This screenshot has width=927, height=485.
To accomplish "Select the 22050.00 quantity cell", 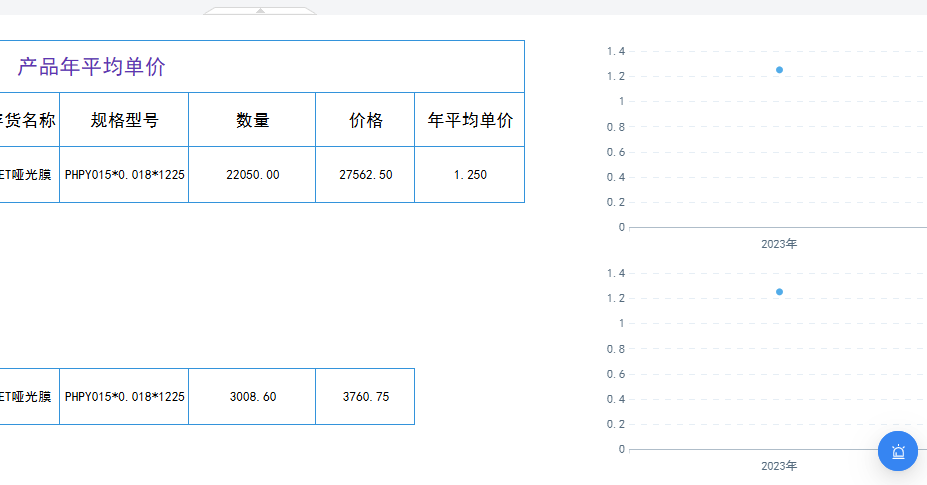I will (x=252, y=174).
